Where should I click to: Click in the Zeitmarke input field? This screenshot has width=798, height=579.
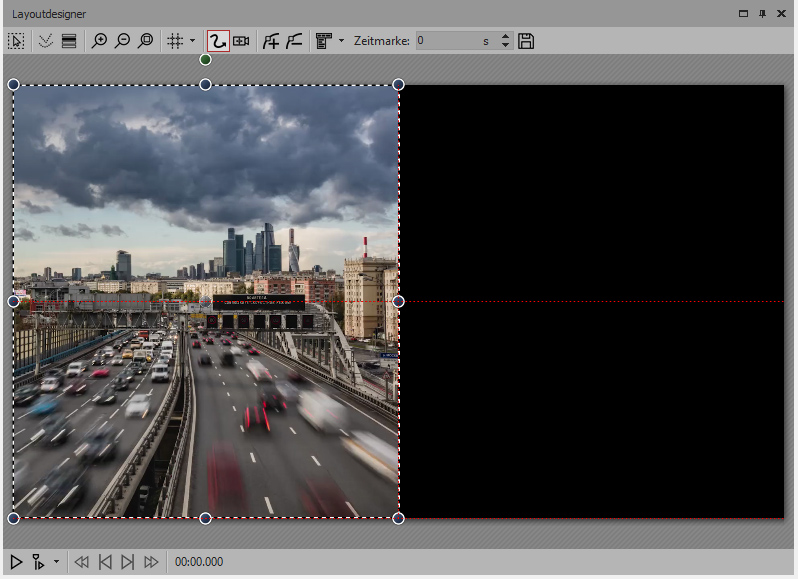click(x=445, y=41)
